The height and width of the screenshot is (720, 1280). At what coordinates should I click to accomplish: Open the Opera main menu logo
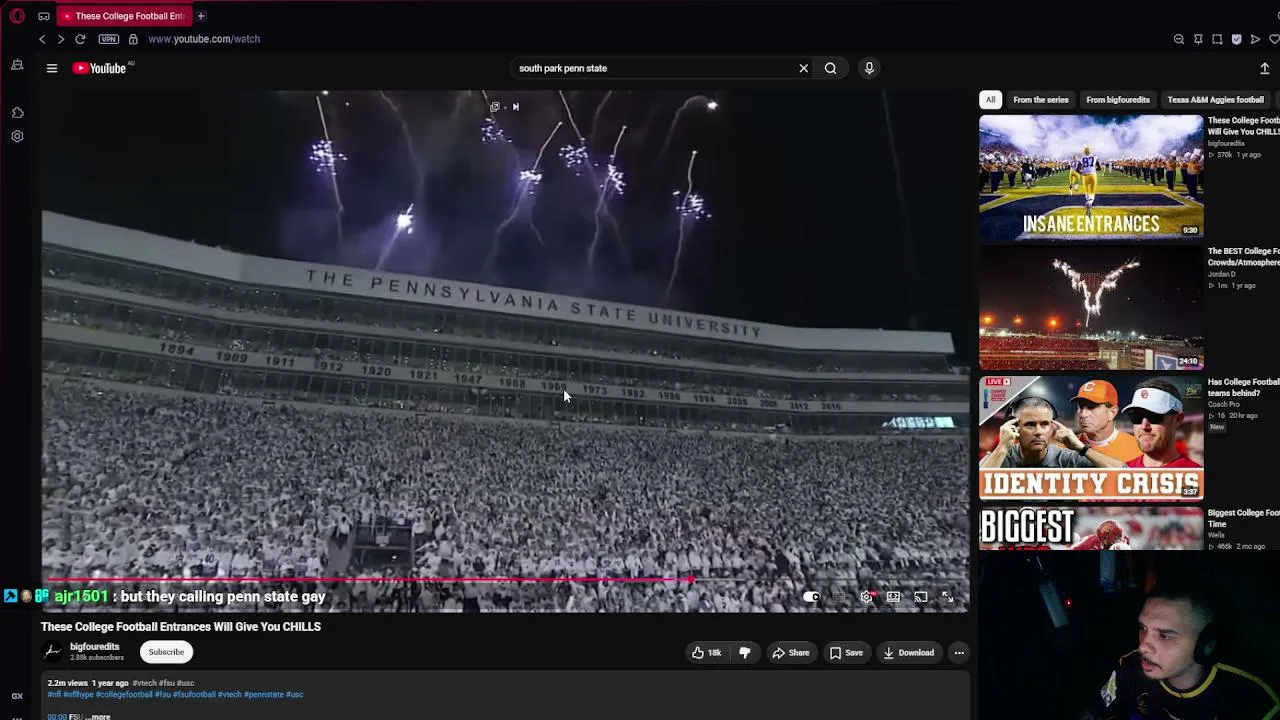[17, 16]
